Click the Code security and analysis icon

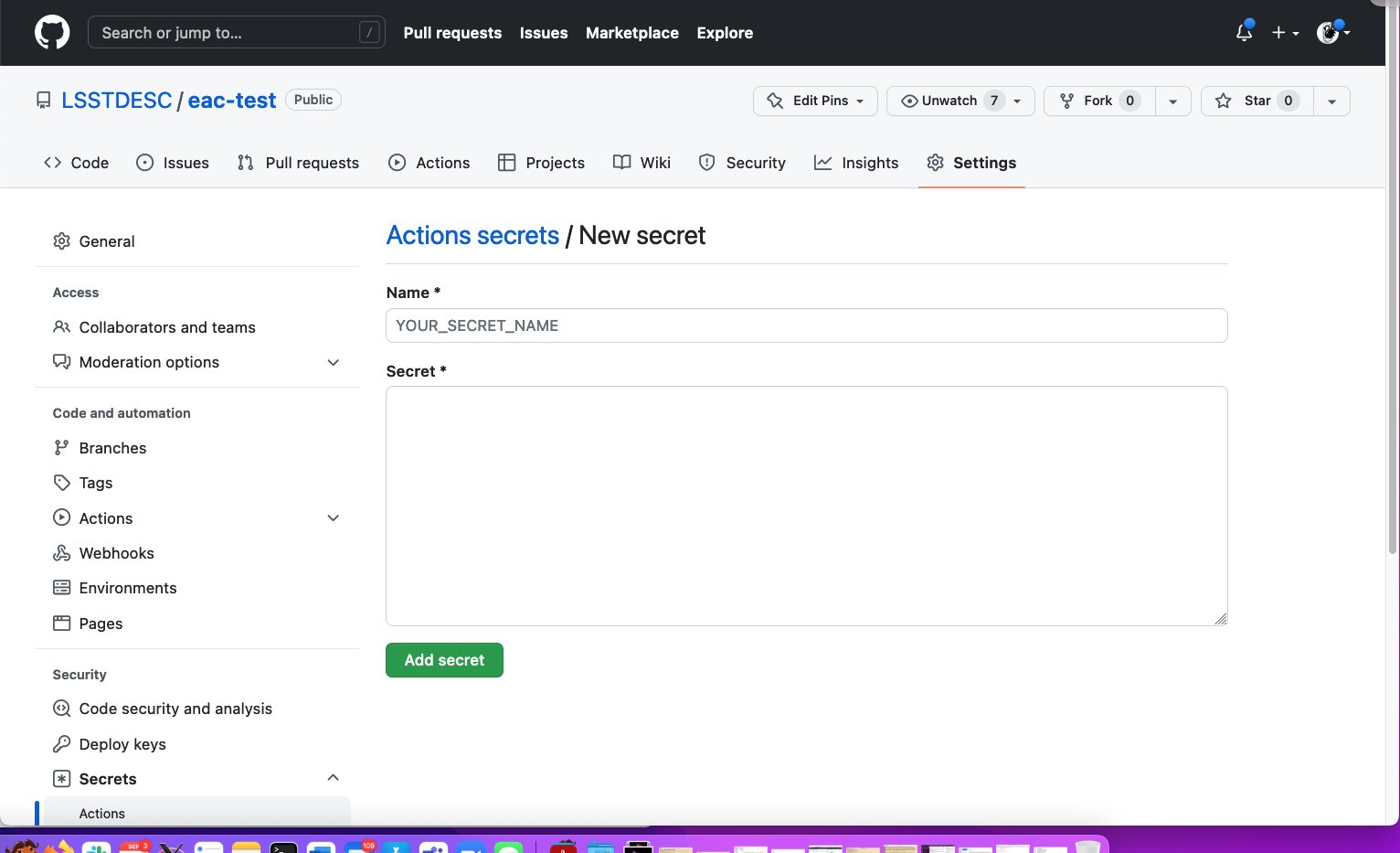[61, 709]
